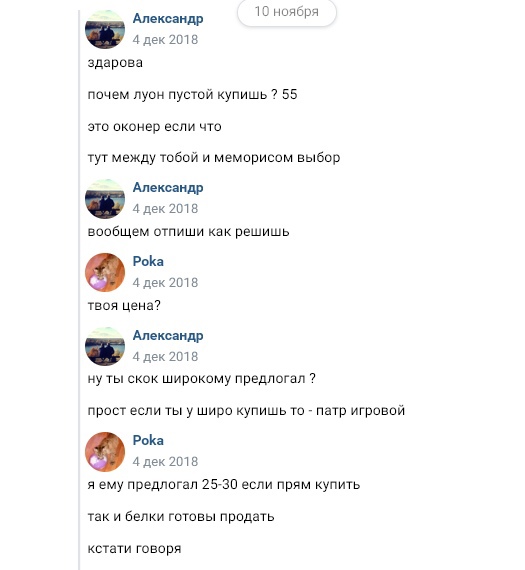Open Poka profile name above 'твоя цена?'

(148, 261)
